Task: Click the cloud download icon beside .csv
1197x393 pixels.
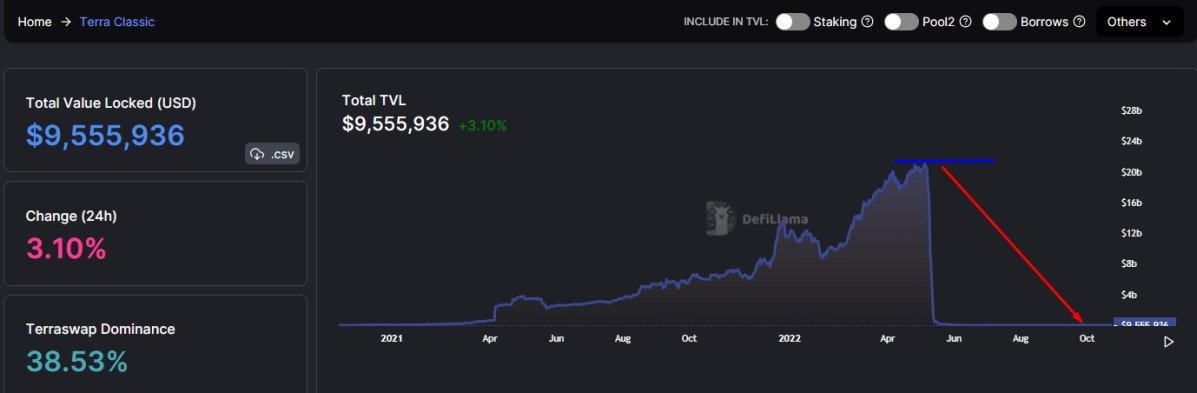Action: [256, 153]
